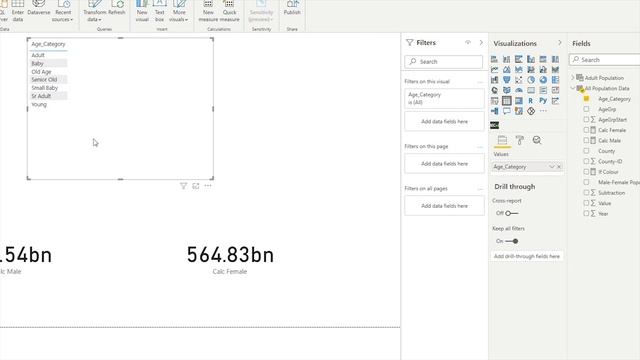The width and height of the screenshot is (640, 360).
Task: Choose the Area chart visualization
Action: [507, 69]
